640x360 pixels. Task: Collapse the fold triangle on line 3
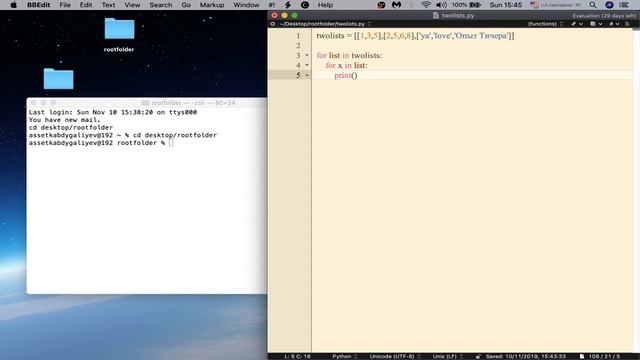click(x=307, y=55)
